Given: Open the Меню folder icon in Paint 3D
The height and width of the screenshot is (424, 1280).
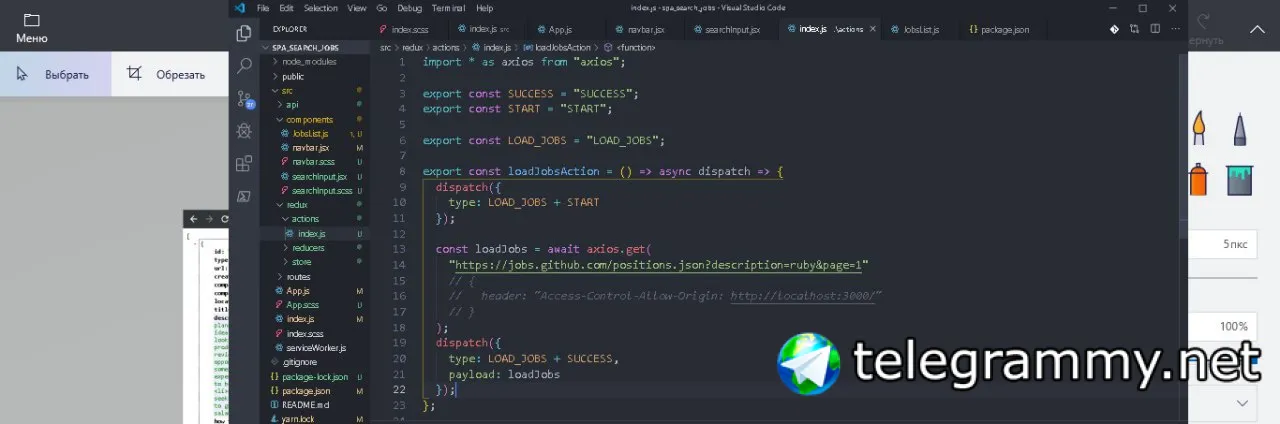Looking at the screenshot, I should coord(32,20).
